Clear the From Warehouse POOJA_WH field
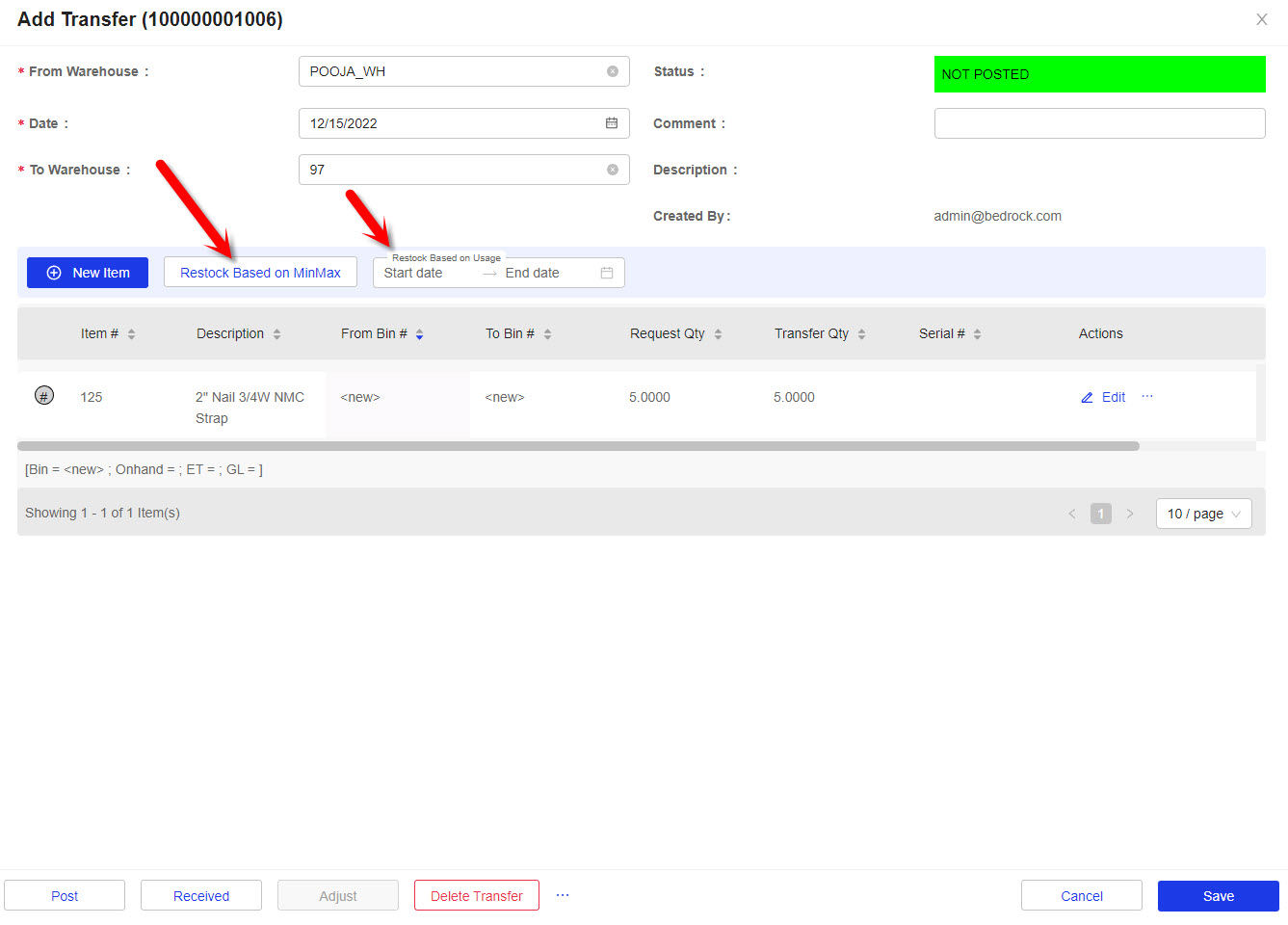 (613, 71)
